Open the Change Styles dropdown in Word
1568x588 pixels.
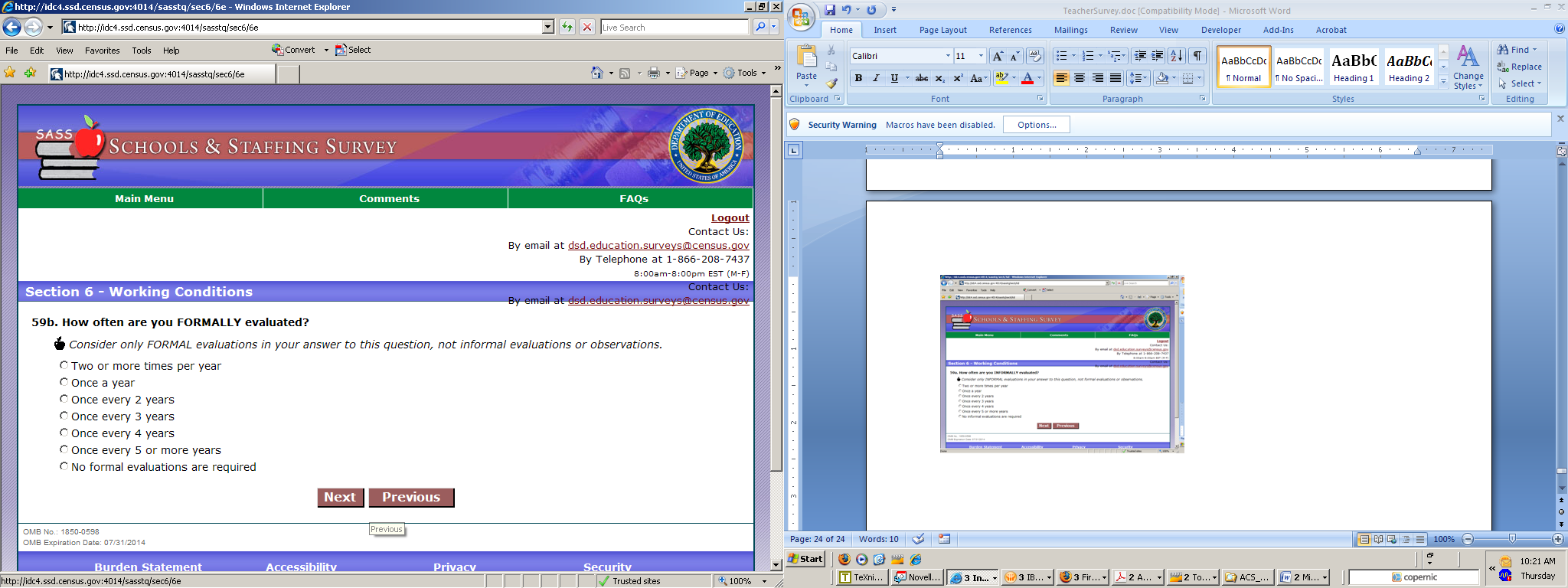click(x=1468, y=68)
